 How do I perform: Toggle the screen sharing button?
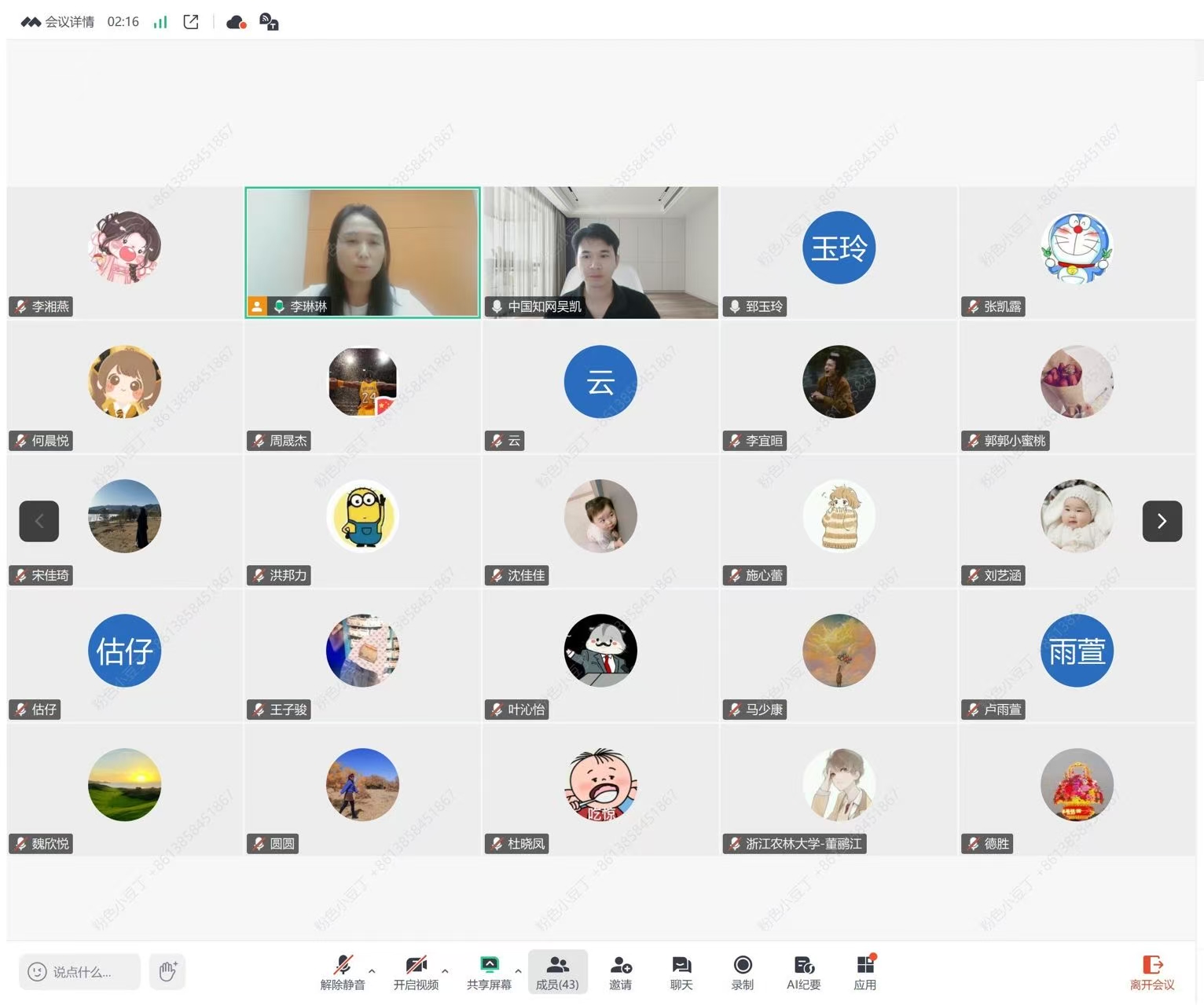click(489, 972)
